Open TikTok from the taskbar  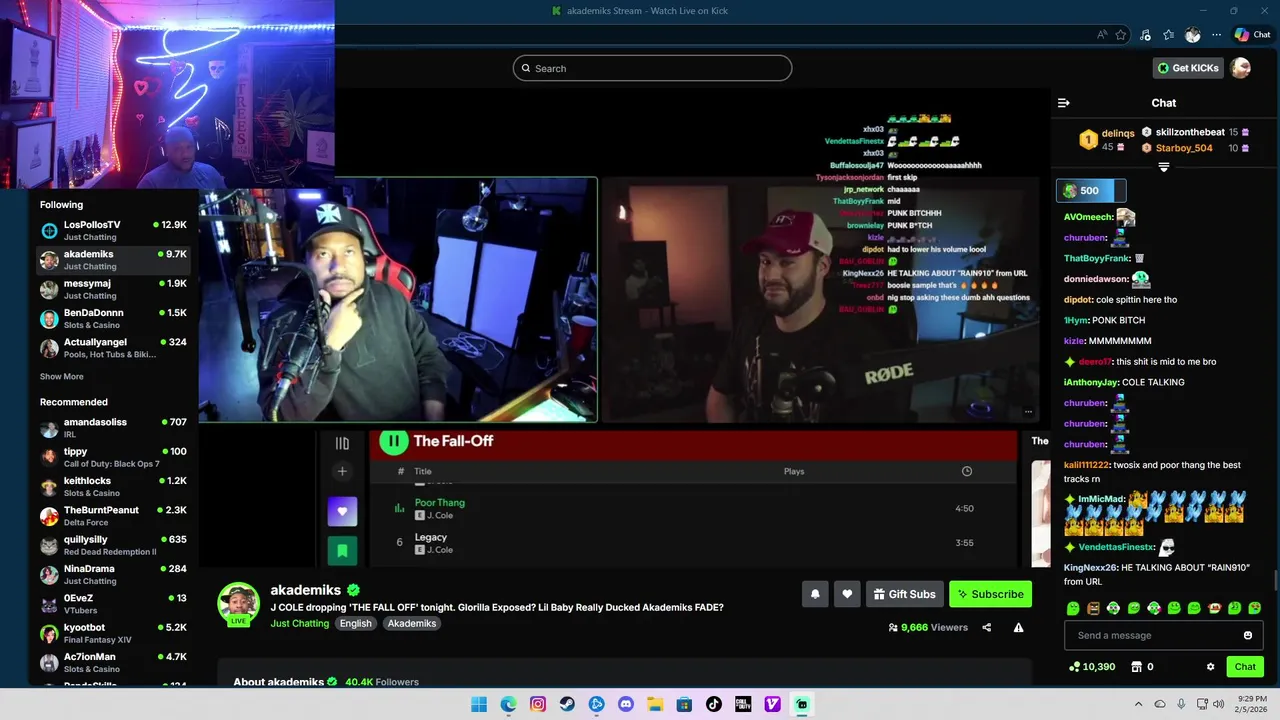point(714,704)
